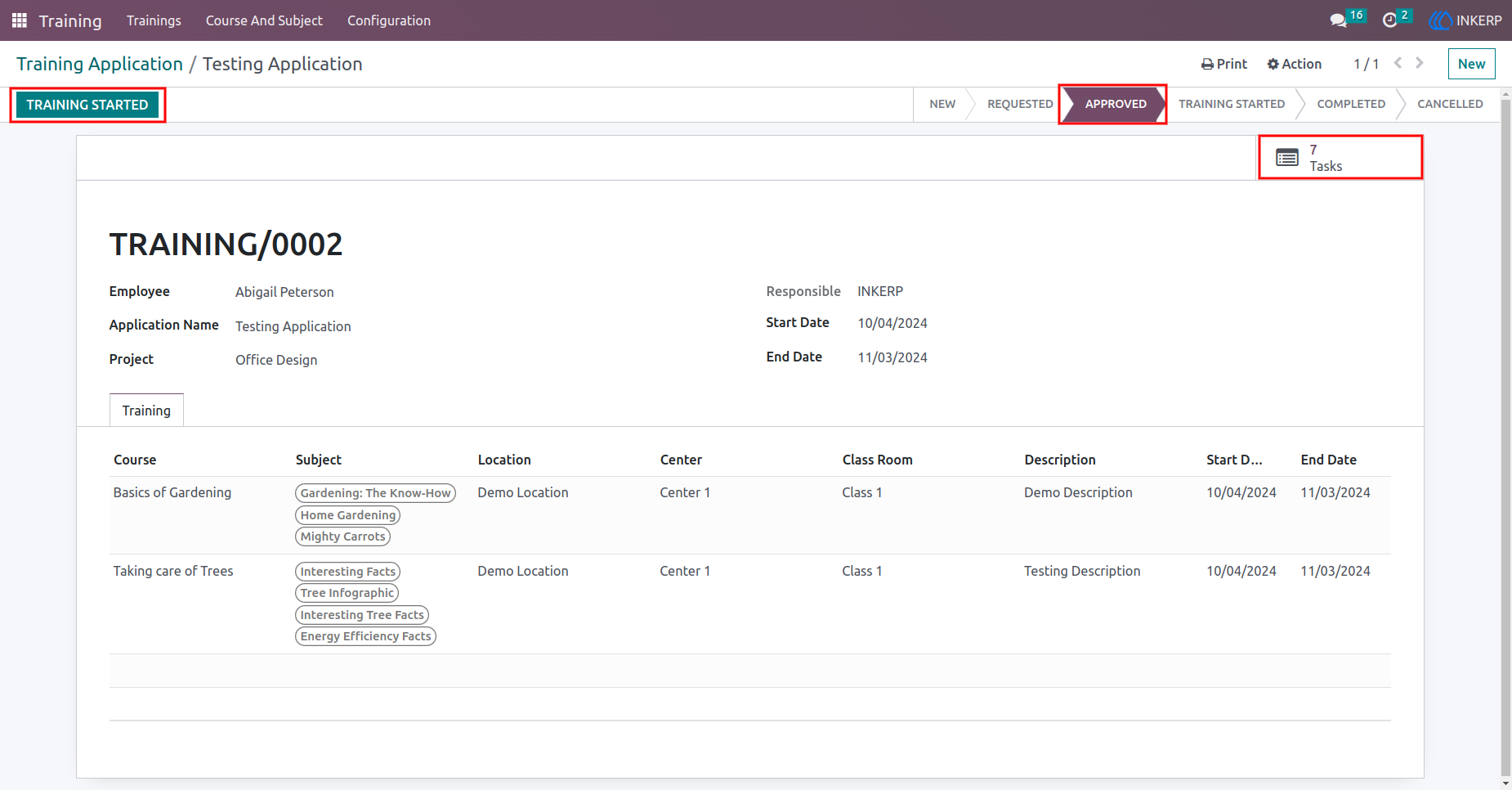
Task: Open the activities clock icon
Action: (x=1389, y=20)
